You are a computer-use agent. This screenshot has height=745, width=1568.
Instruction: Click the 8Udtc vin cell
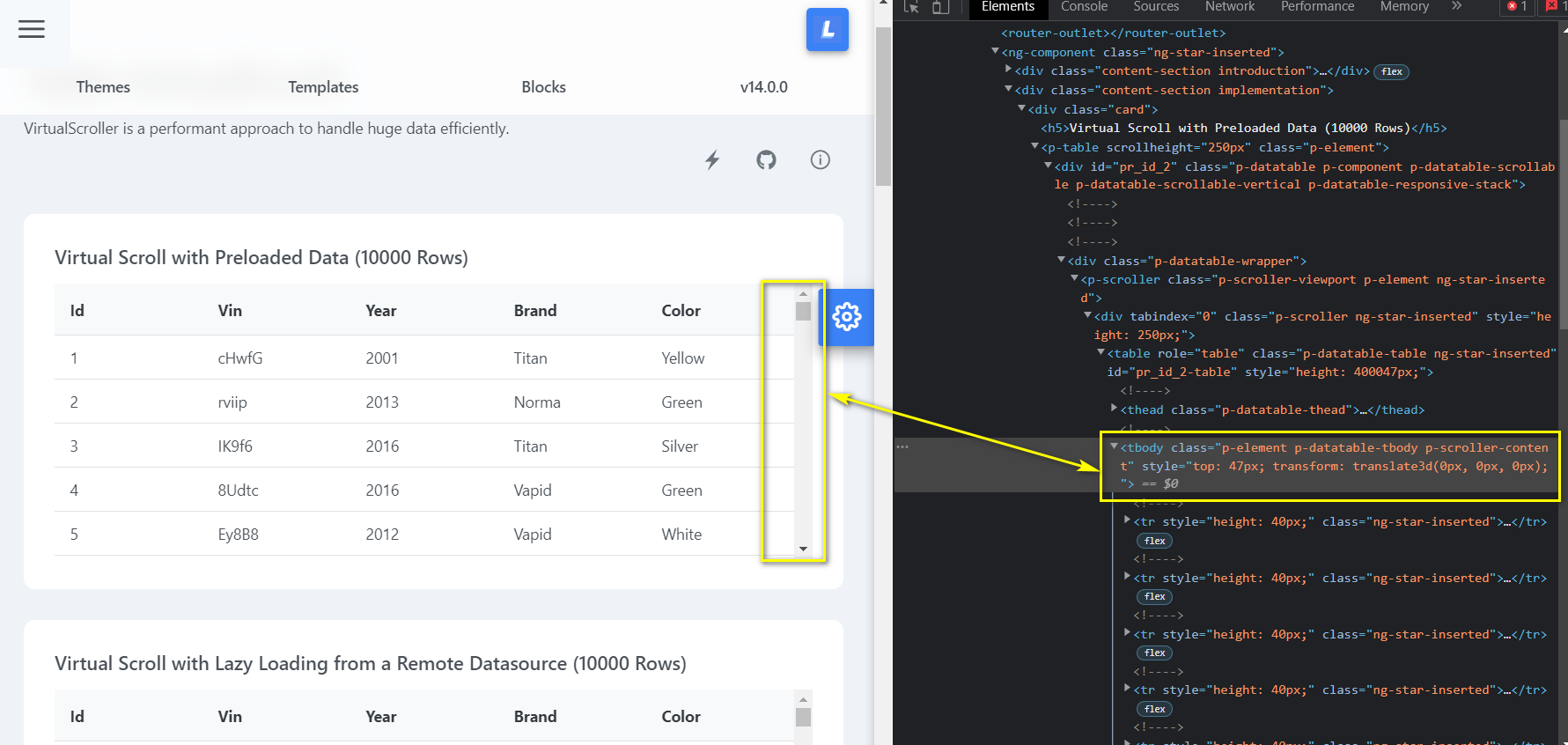pyautogui.click(x=239, y=491)
